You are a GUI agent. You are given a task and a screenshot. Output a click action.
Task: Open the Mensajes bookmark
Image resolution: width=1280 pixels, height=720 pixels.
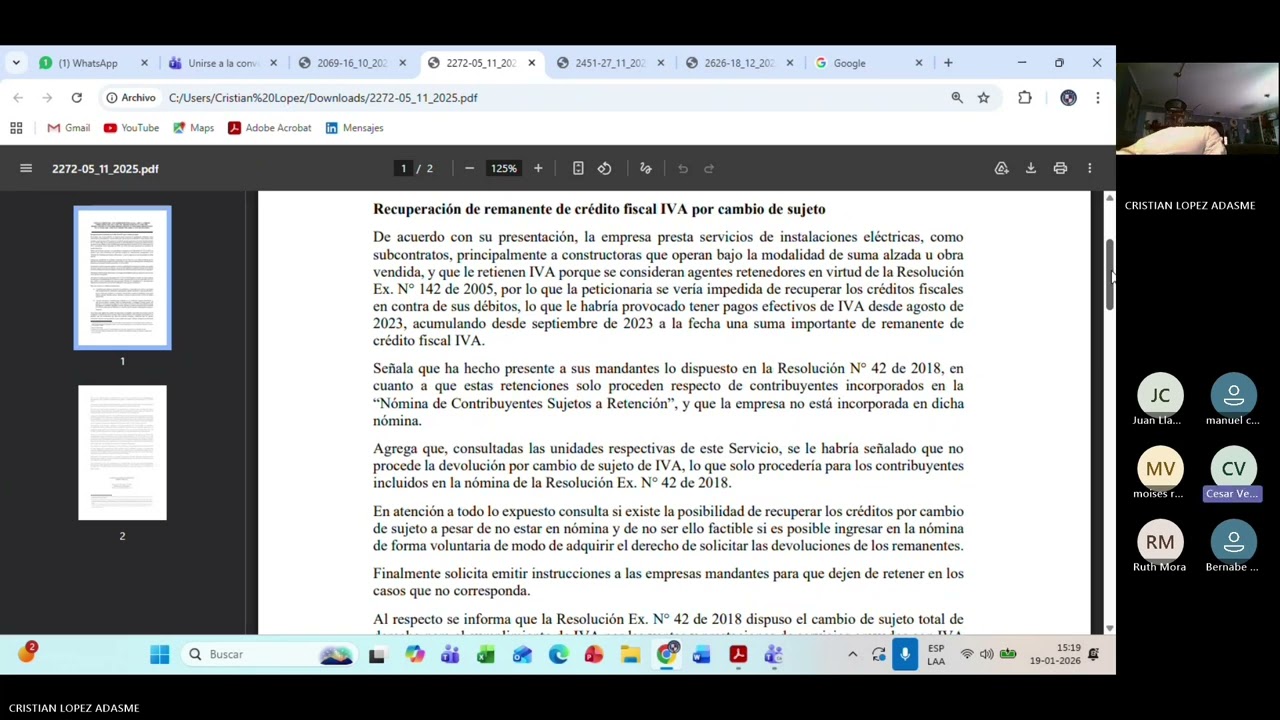click(x=354, y=128)
